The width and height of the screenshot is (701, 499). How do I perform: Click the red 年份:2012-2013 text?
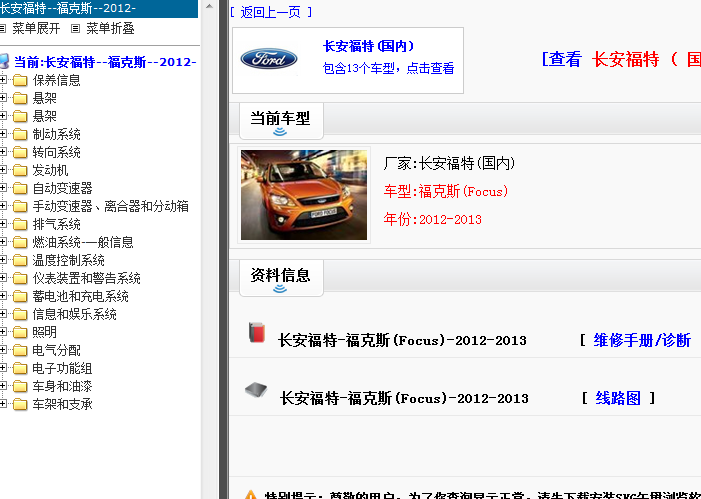tap(432, 219)
